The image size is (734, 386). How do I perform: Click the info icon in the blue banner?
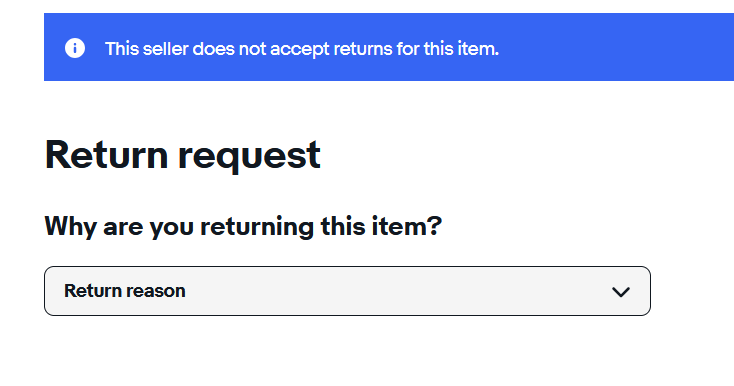[x=75, y=48]
